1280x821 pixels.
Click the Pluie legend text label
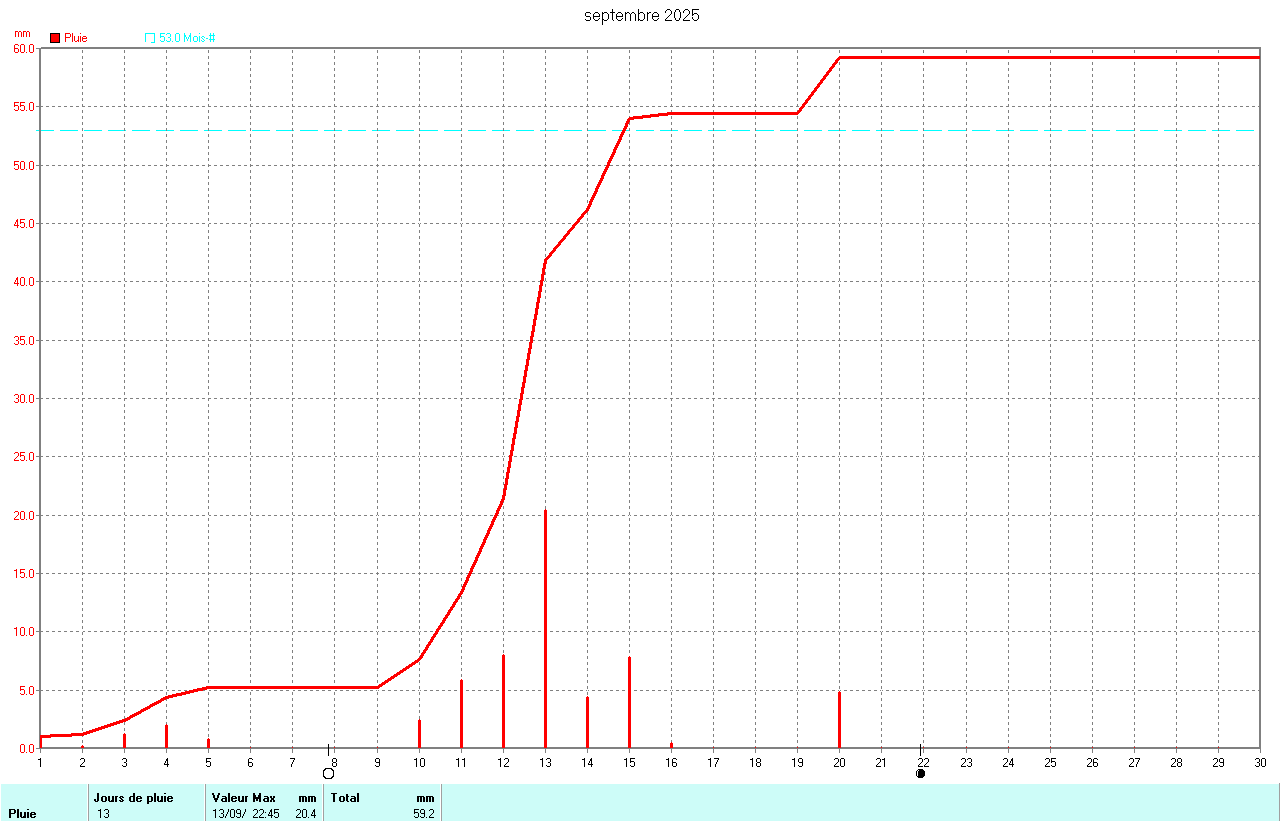click(x=76, y=38)
